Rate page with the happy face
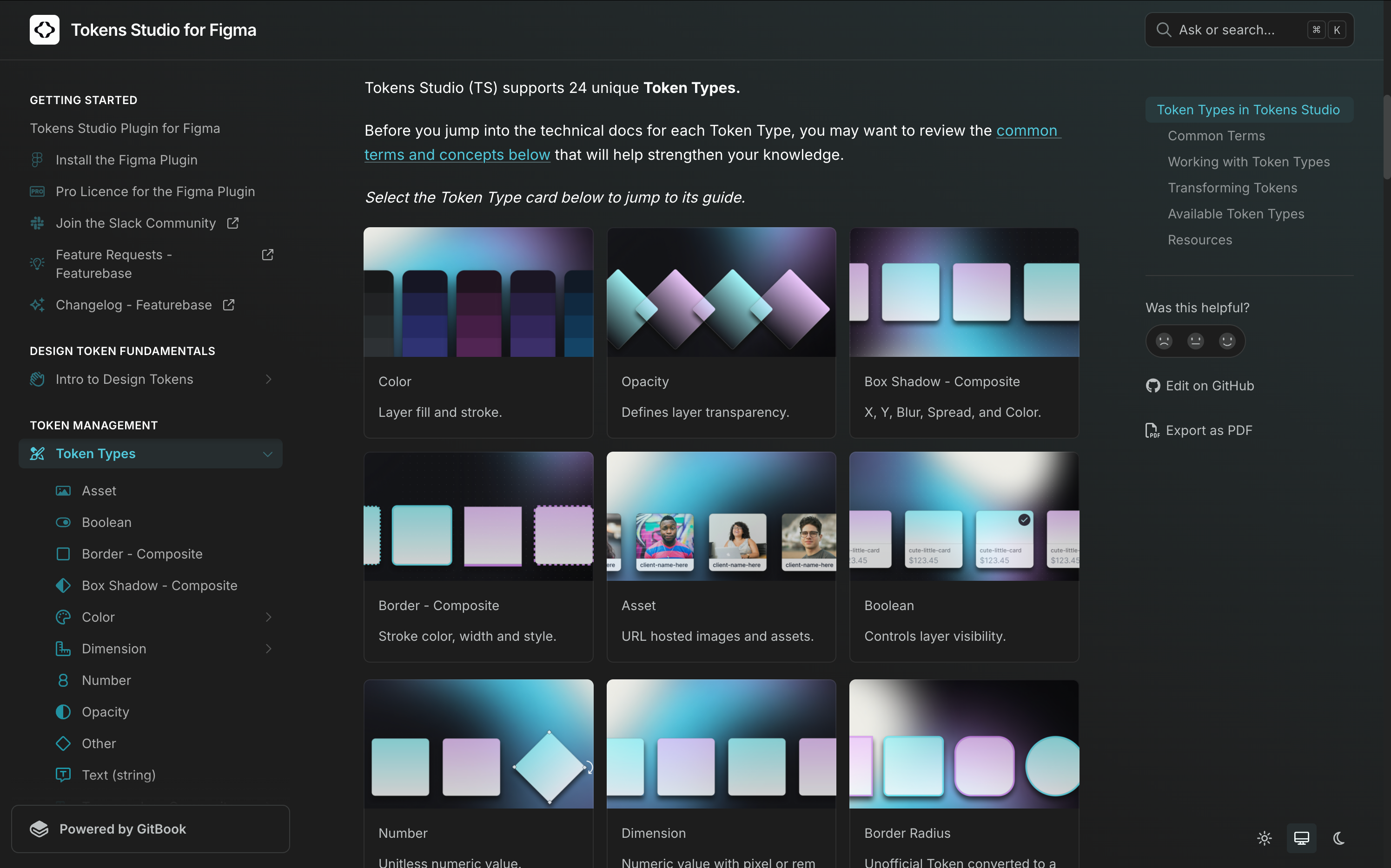1391x868 pixels. tap(1227, 341)
